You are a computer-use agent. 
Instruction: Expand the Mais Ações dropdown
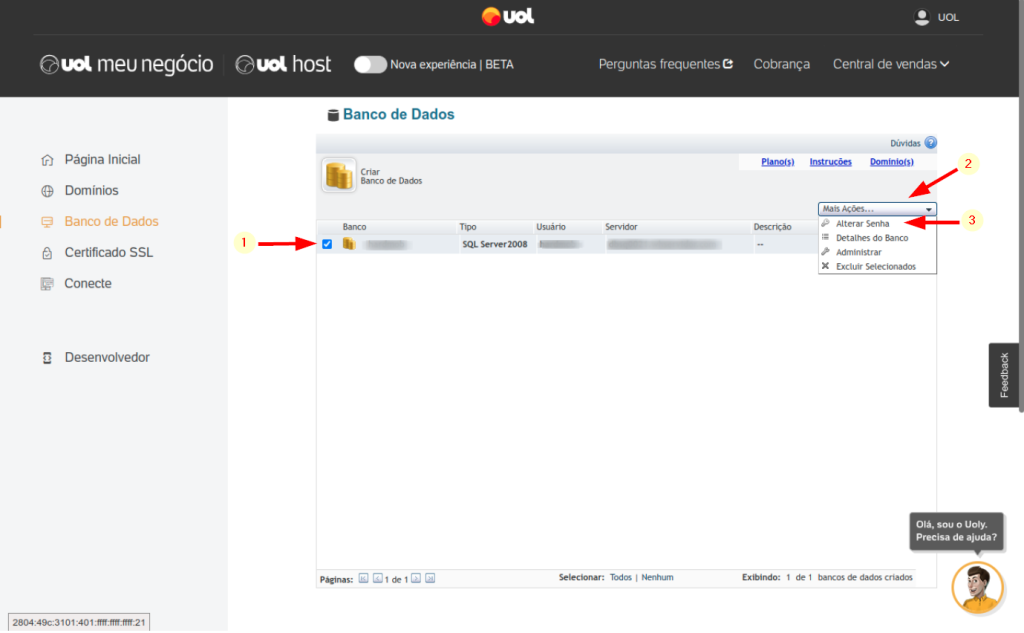coord(877,209)
